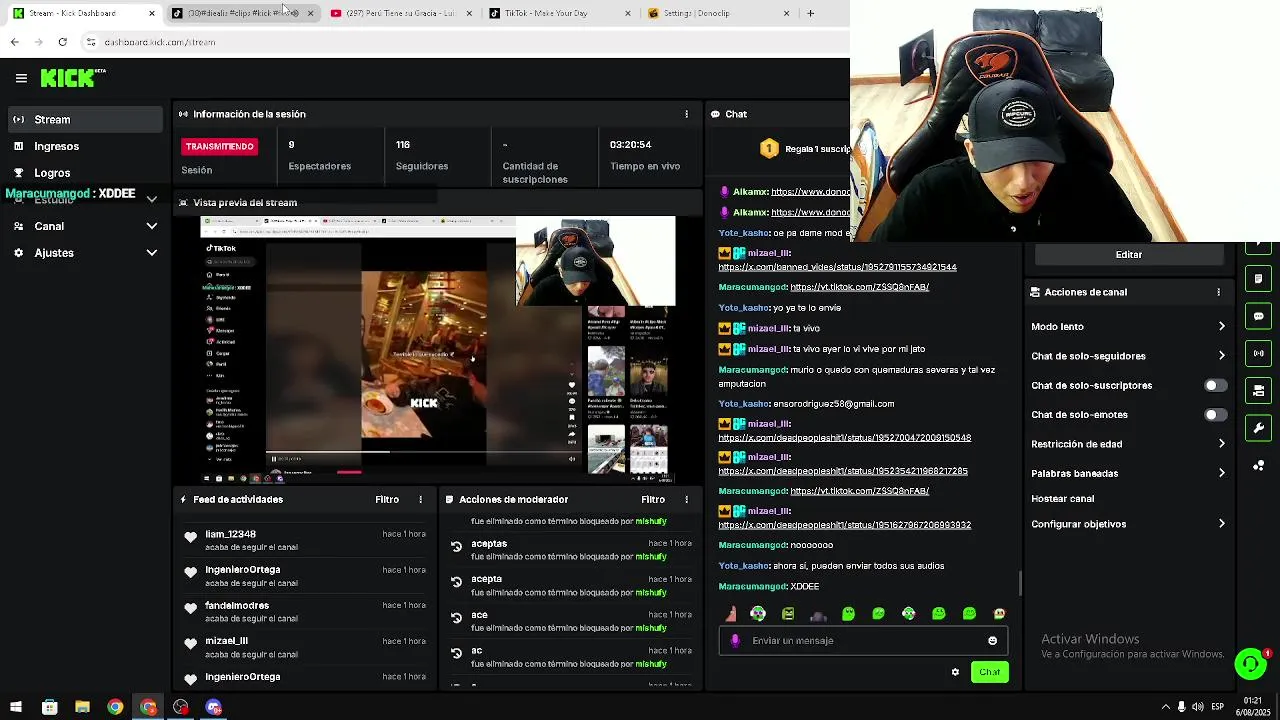The width and height of the screenshot is (1280, 720).
Task: Toggle Chat de solo-suscriptores switch
Action: 1215,385
